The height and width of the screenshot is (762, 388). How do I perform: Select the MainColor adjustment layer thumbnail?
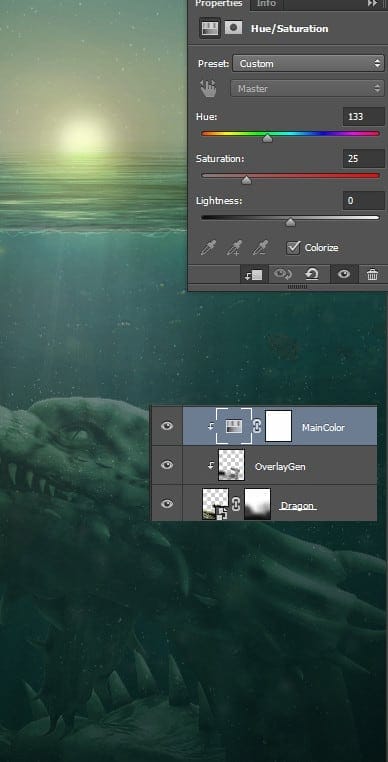(x=234, y=426)
